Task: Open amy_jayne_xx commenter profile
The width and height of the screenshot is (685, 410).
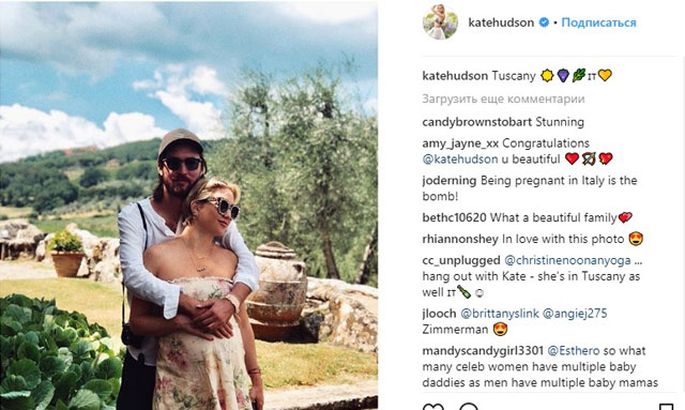Action: point(460,143)
